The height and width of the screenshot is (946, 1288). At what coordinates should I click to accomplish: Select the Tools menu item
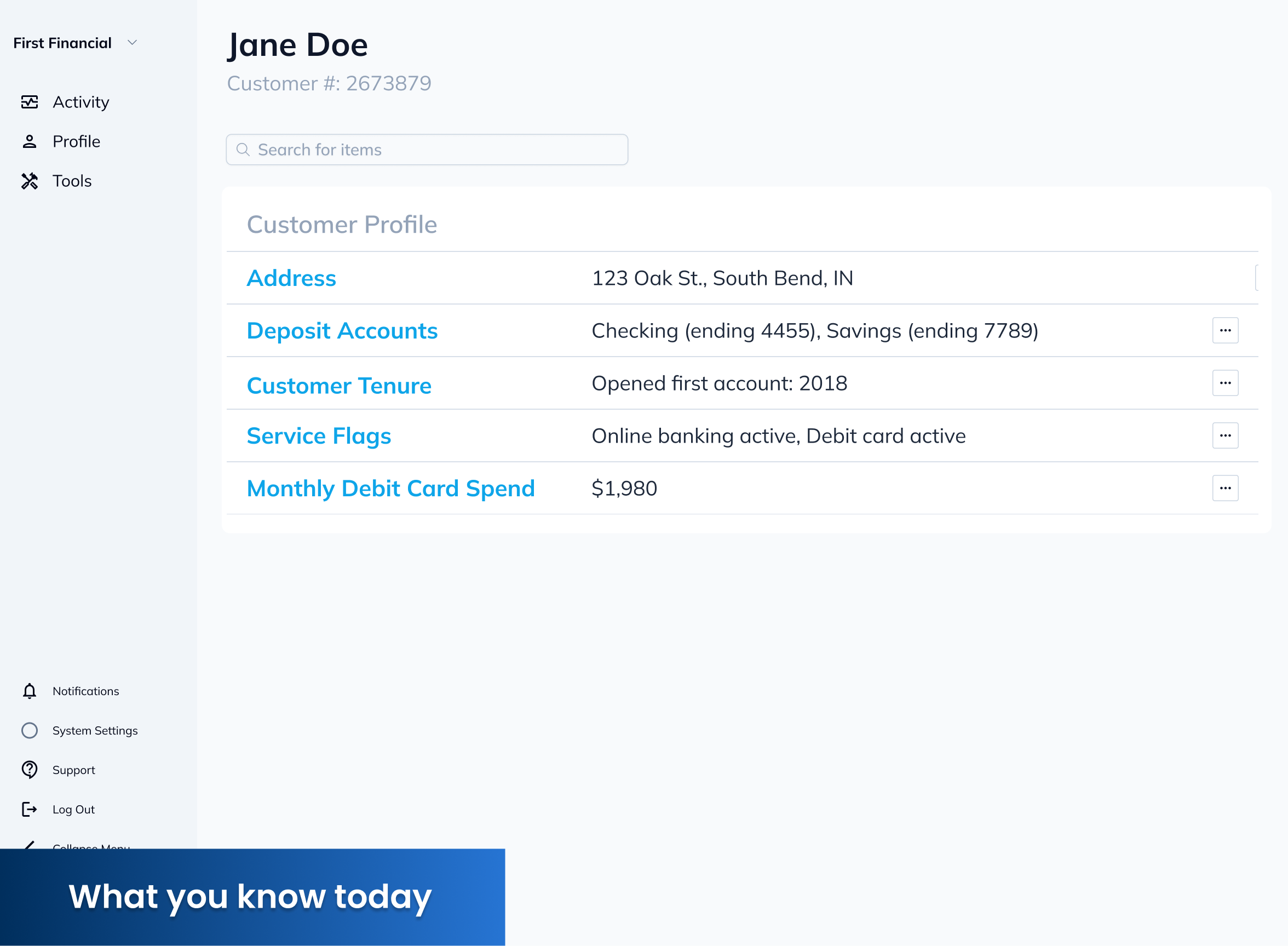pos(72,181)
